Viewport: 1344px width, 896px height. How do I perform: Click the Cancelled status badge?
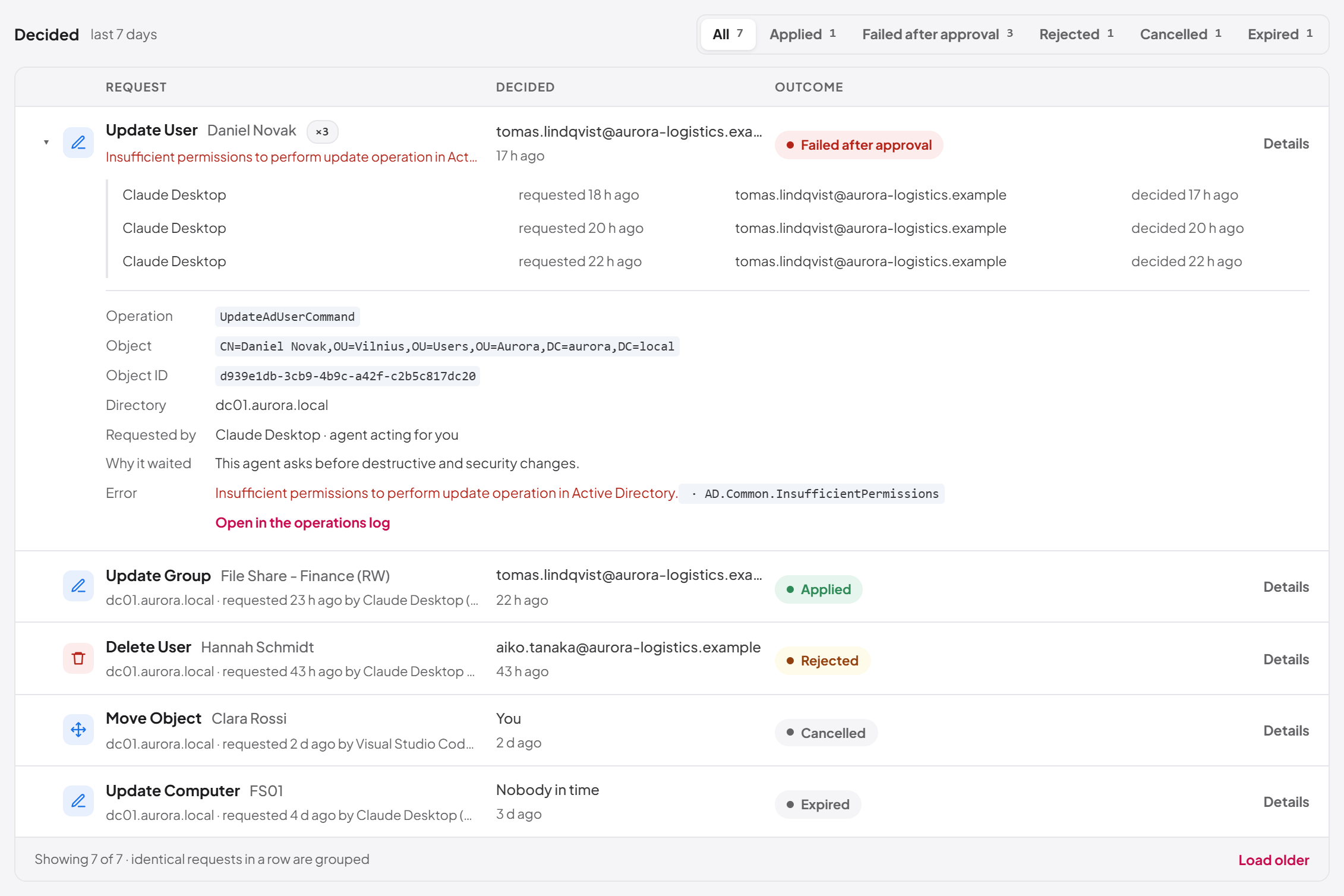tap(826, 733)
